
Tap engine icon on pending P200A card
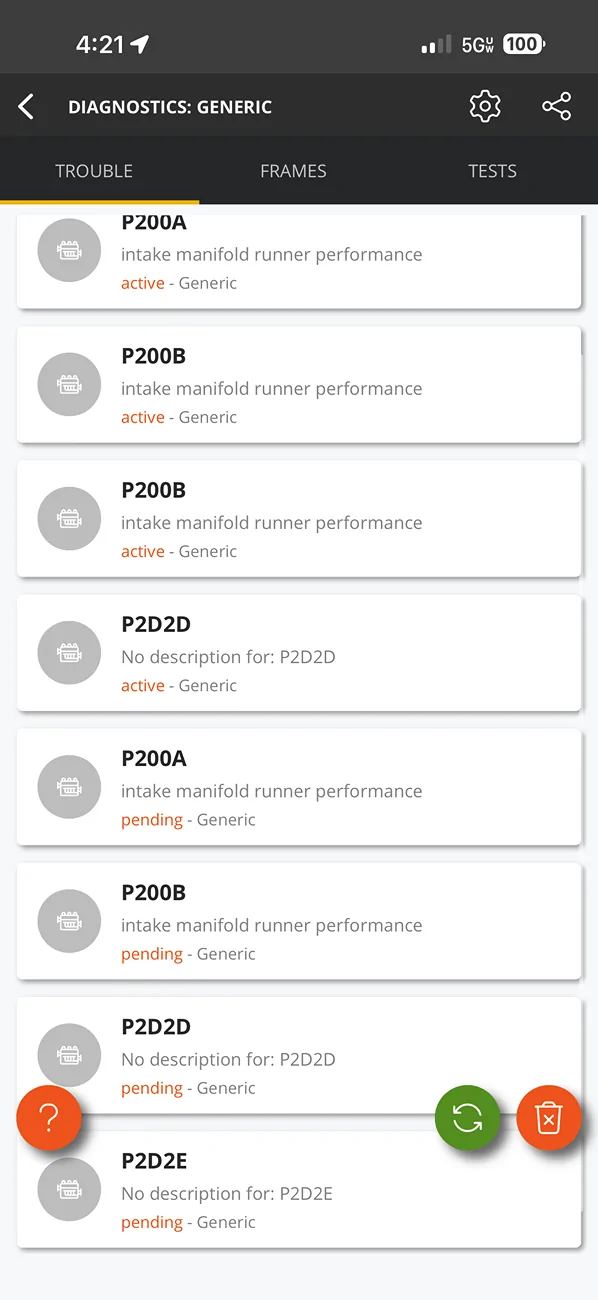pos(69,787)
